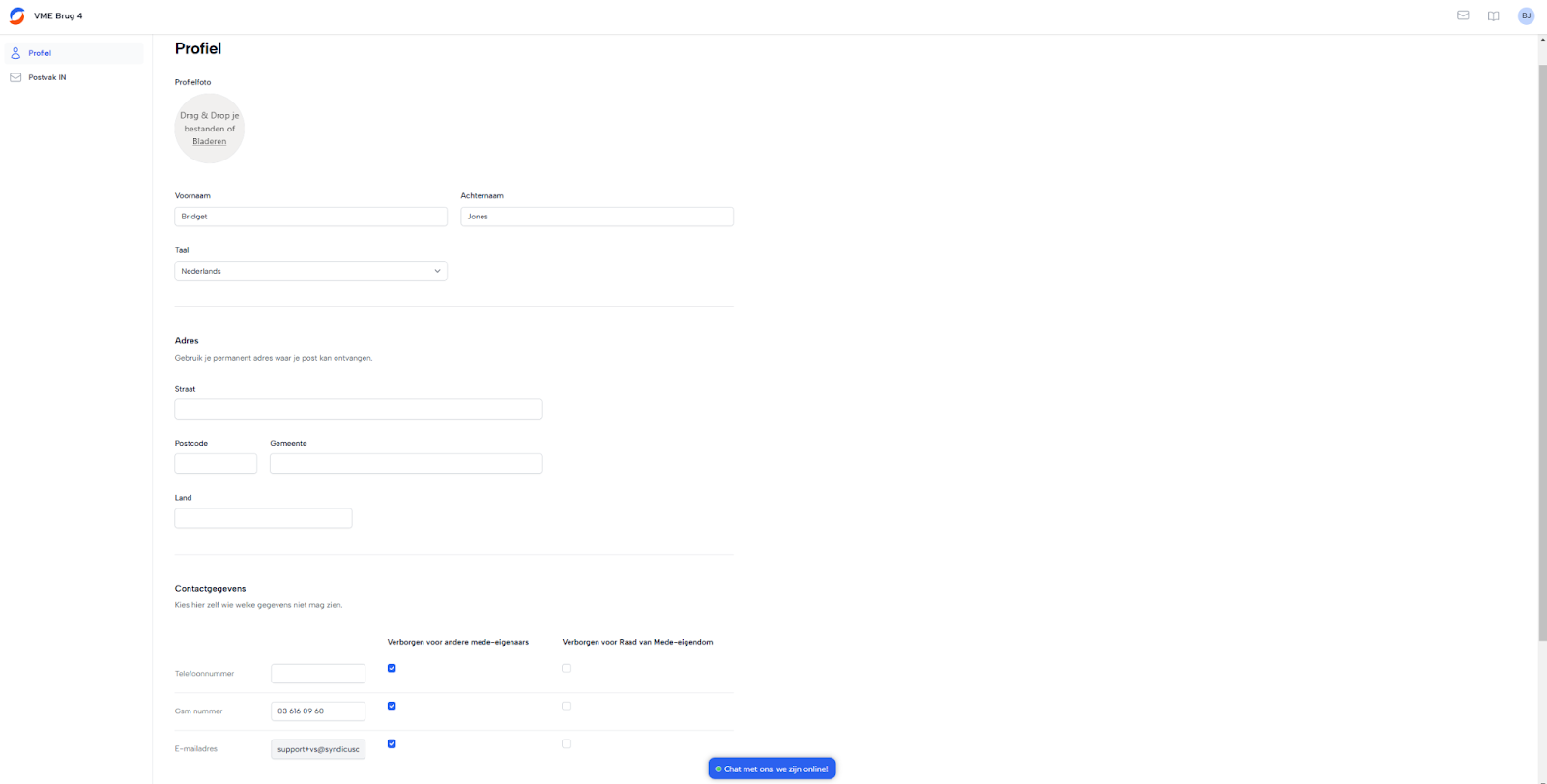
Task: Click the Postvak IN envelope icon
Action: 15,77
